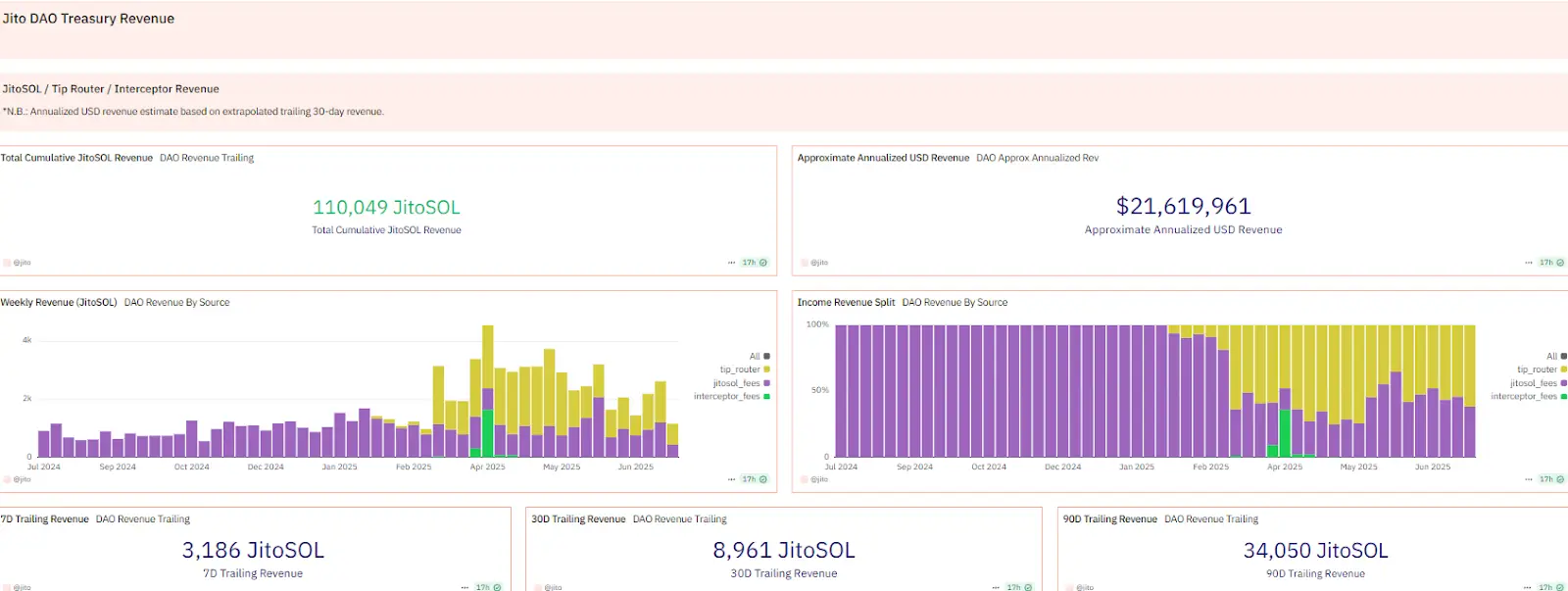Click the 17h refresh badge on Income Revenue Split chart
This screenshot has width=1568, height=591.
pyautogui.click(x=1551, y=479)
